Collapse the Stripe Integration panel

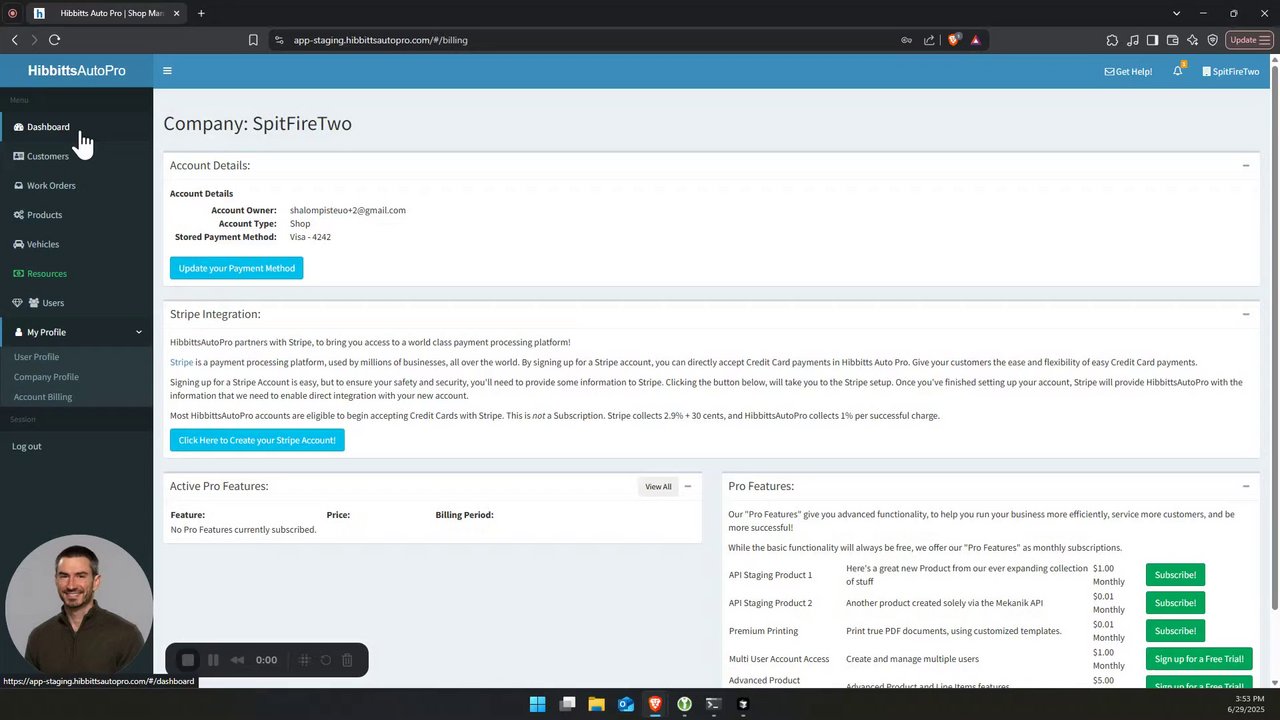[1246, 314]
